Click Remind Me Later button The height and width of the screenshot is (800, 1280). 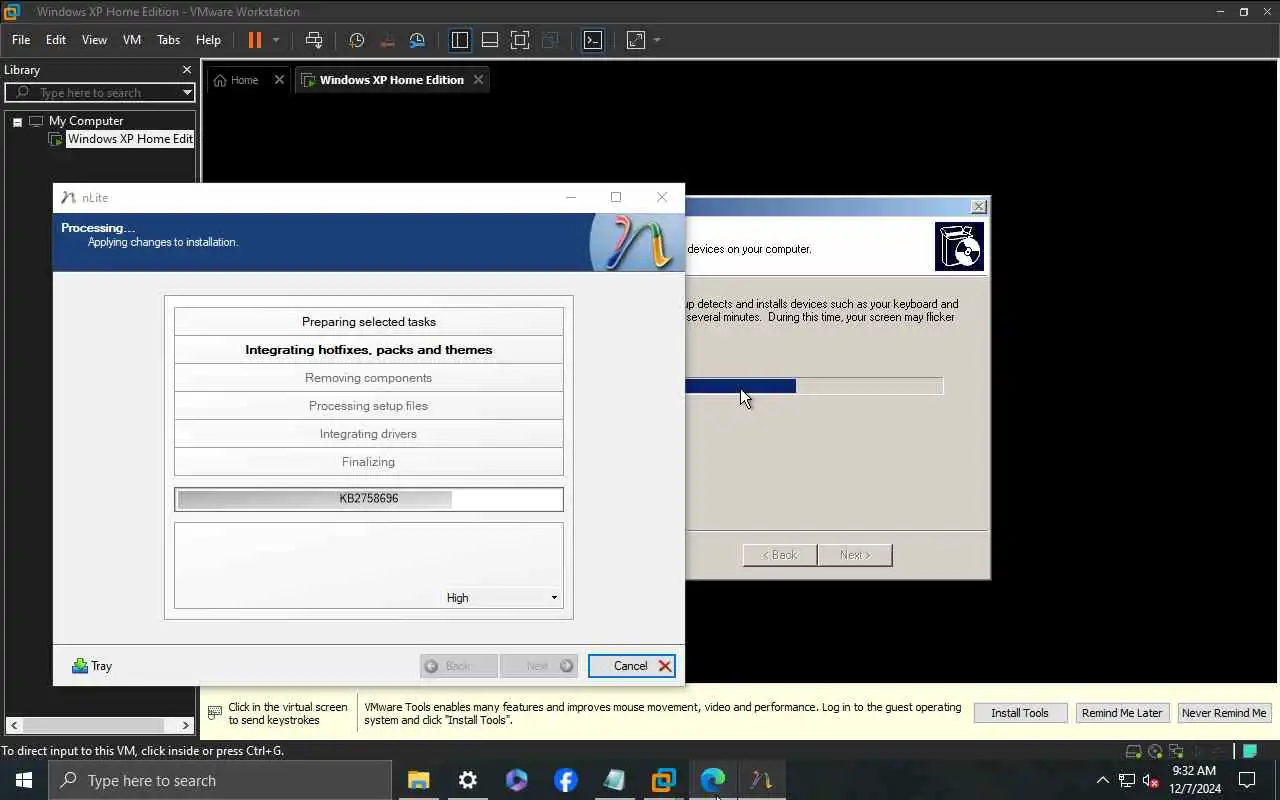1122,713
